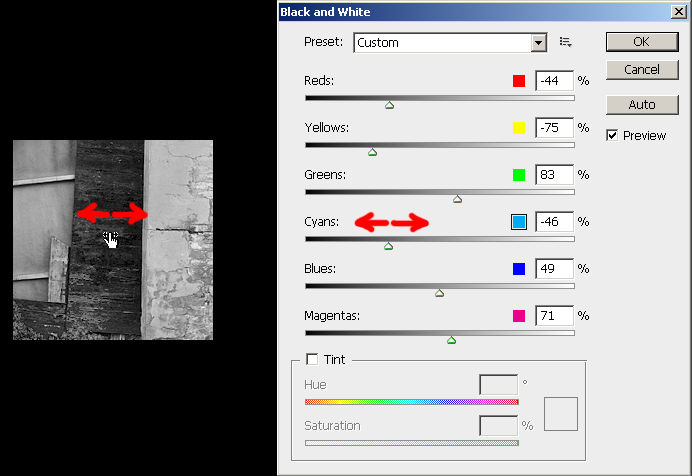Click the Greens percent value field
This screenshot has height=476, width=692.
click(554, 175)
